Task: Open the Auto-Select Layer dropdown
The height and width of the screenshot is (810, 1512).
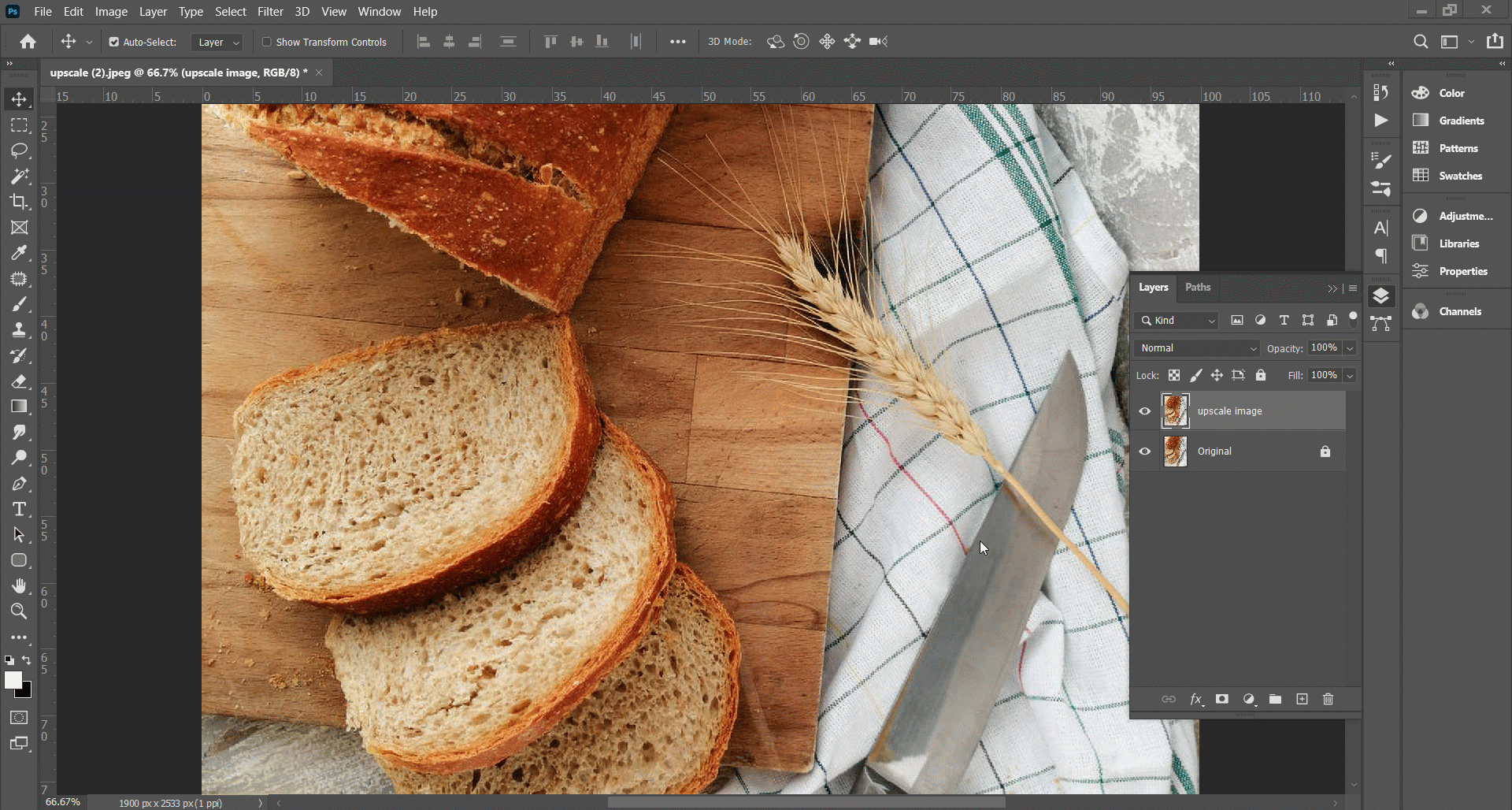Action: coord(217,42)
